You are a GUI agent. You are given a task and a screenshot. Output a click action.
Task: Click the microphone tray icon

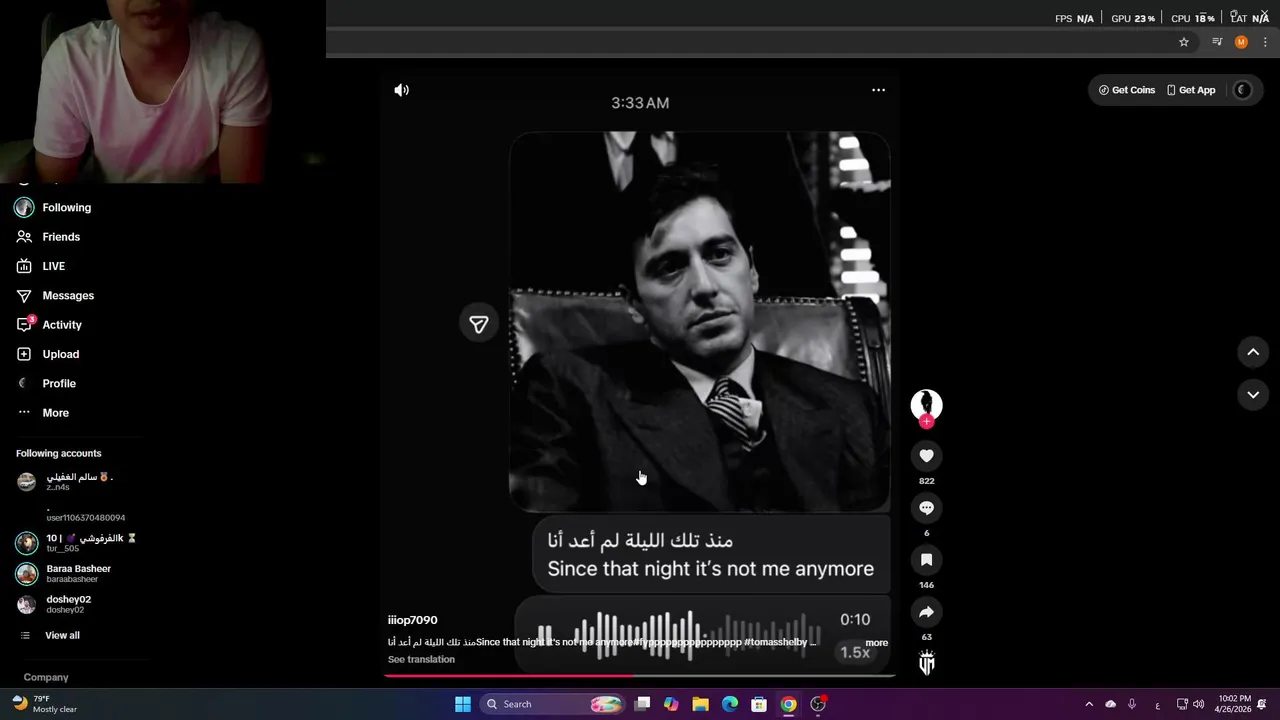pyautogui.click(x=1132, y=704)
